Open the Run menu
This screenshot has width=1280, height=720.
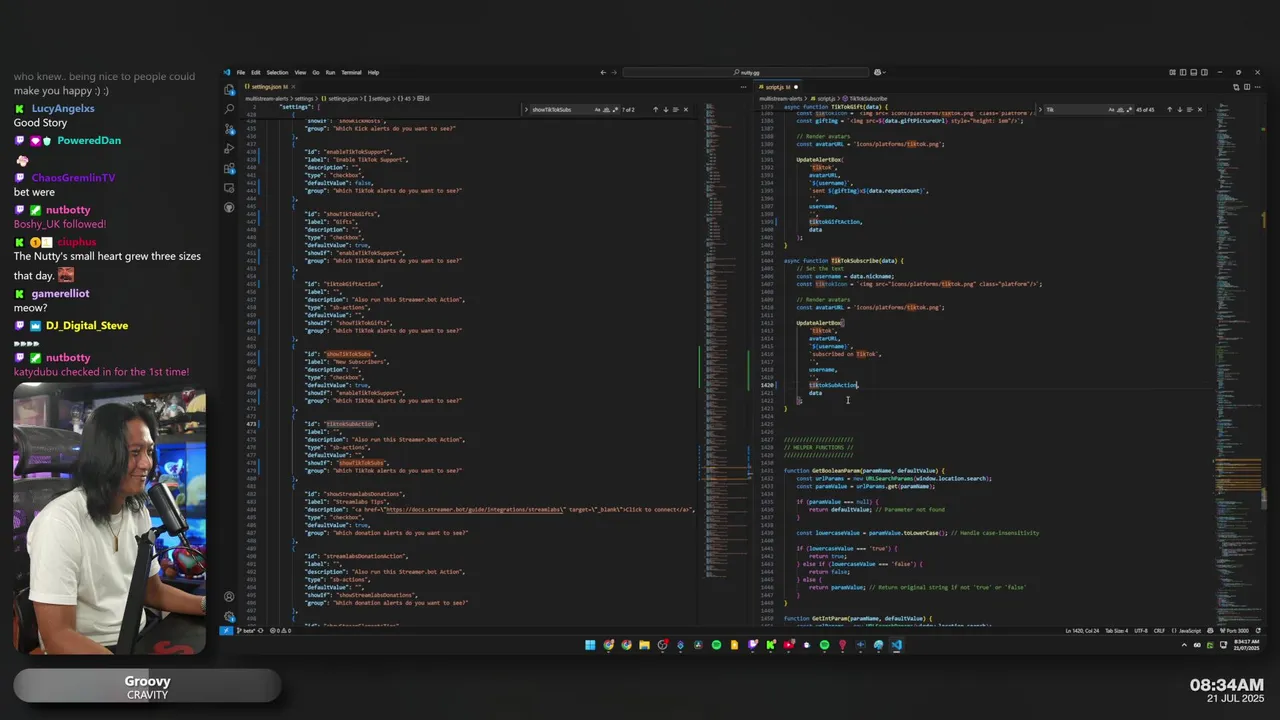[x=330, y=72]
